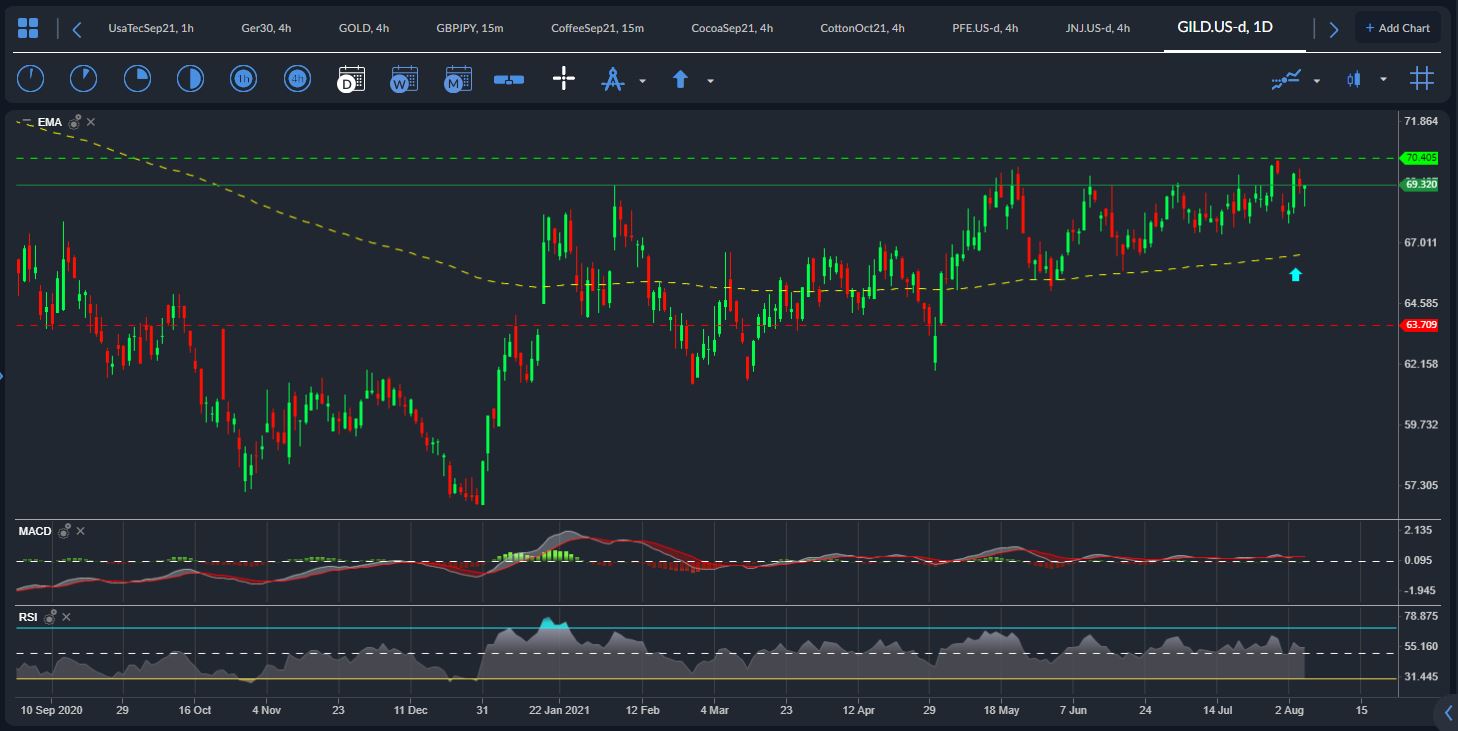This screenshot has height=731, width=1458.
Task: Expand the arrow marker dropdown
Action: pyautogui.click(x=710, y=80)
